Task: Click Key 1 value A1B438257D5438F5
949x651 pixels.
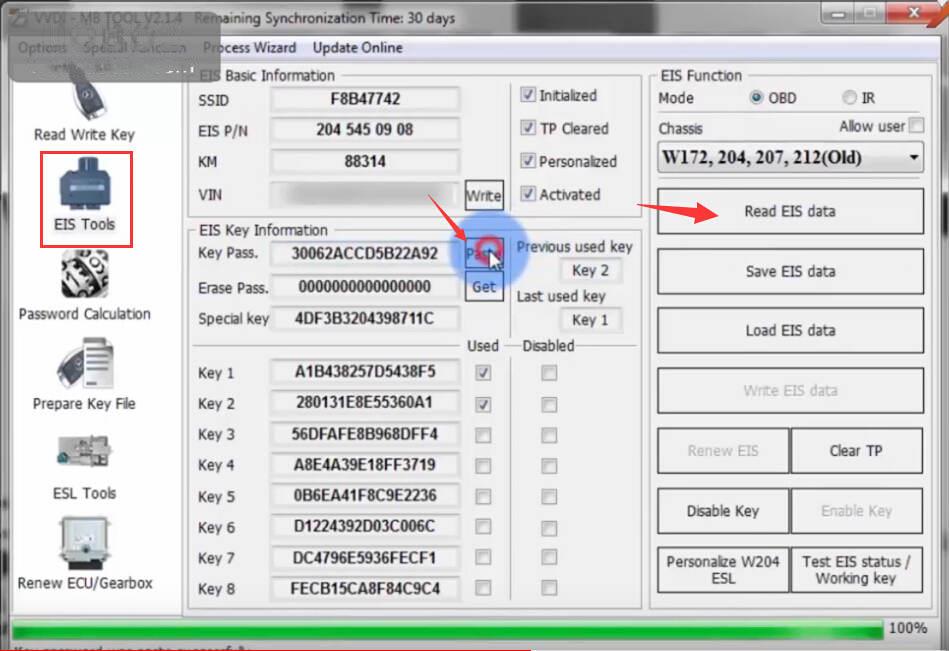Action: click(x=365, y=371)
